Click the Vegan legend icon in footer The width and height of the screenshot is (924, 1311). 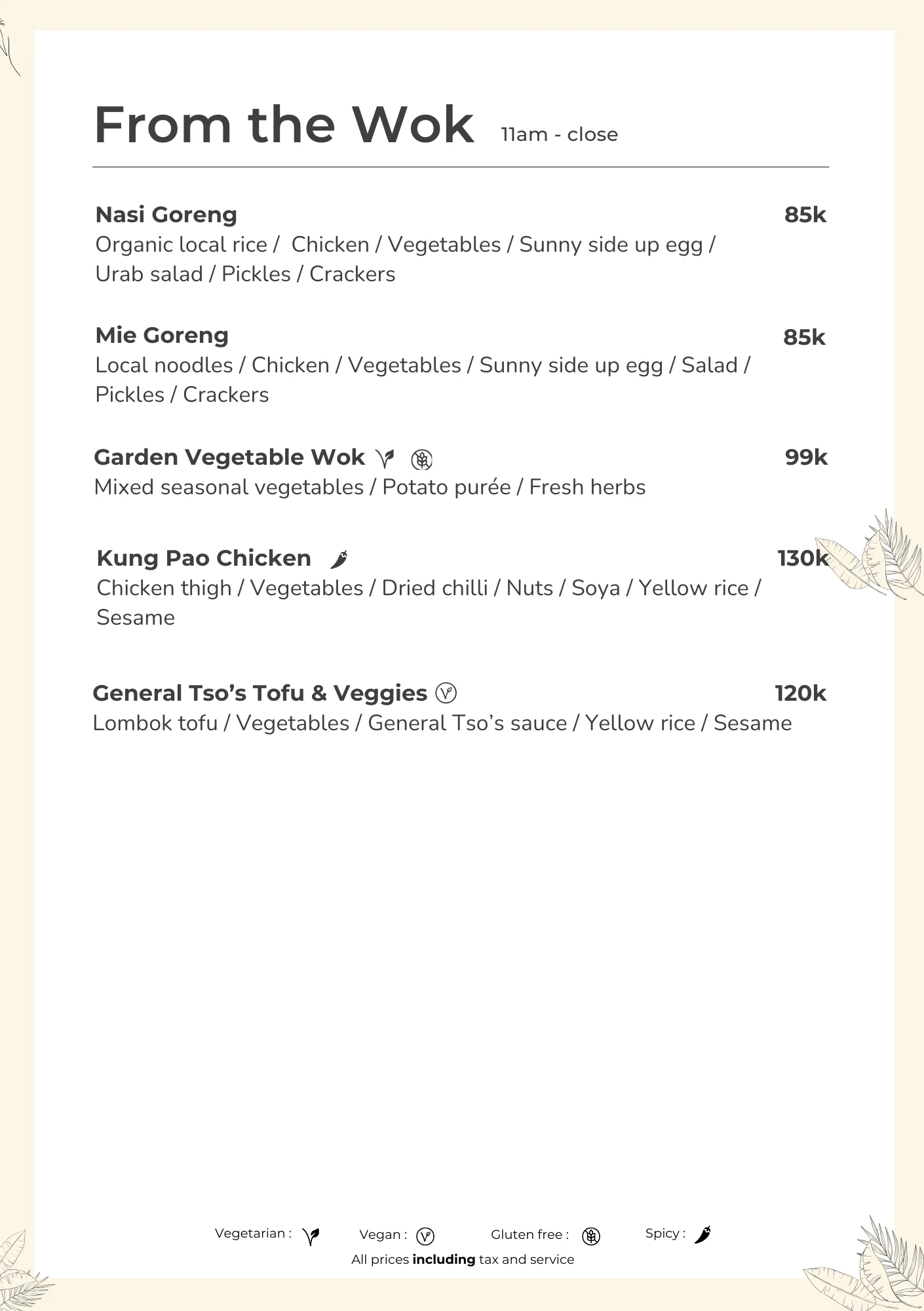(425, 1236)
